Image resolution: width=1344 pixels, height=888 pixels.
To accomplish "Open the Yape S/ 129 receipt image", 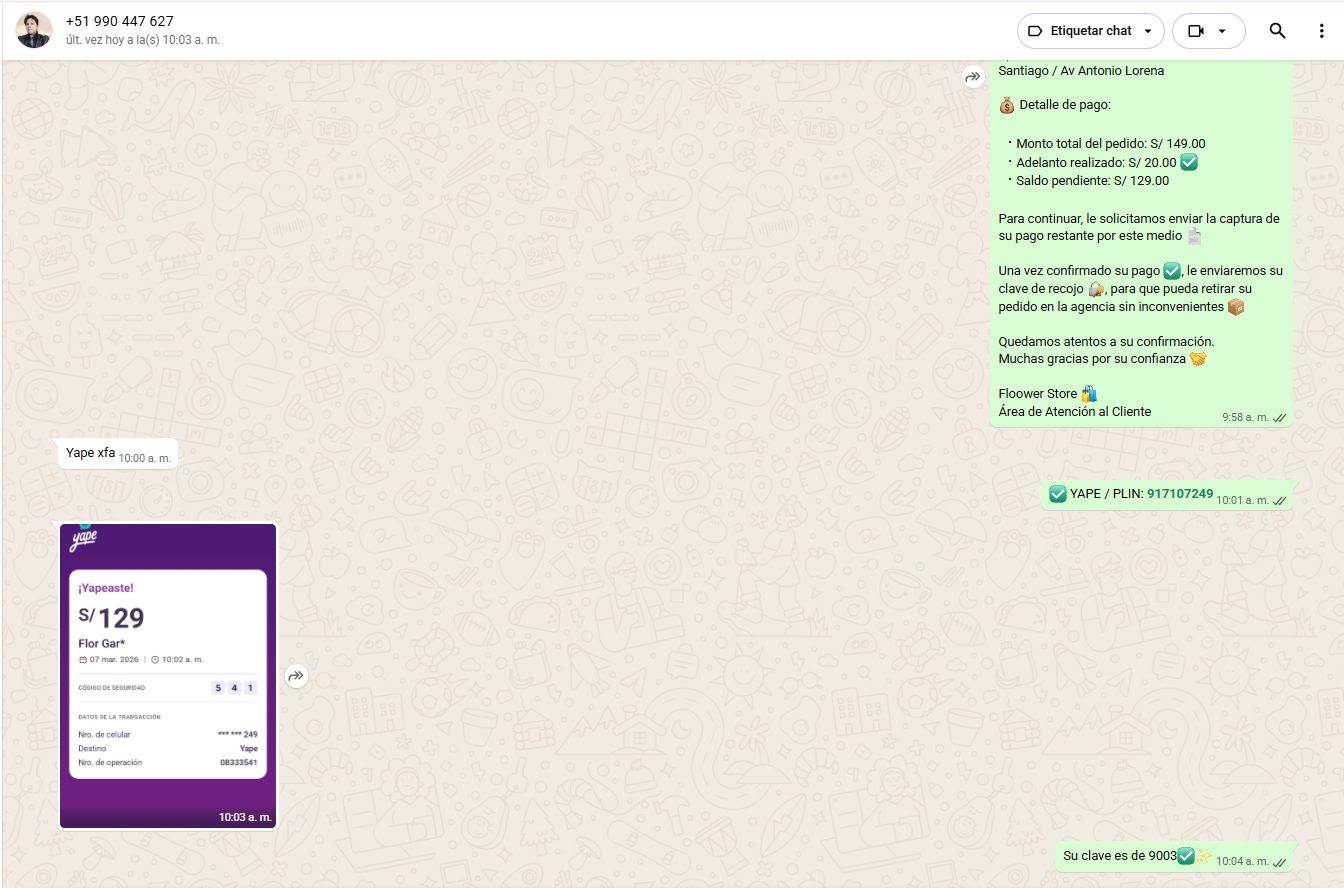I will point(168,675).
